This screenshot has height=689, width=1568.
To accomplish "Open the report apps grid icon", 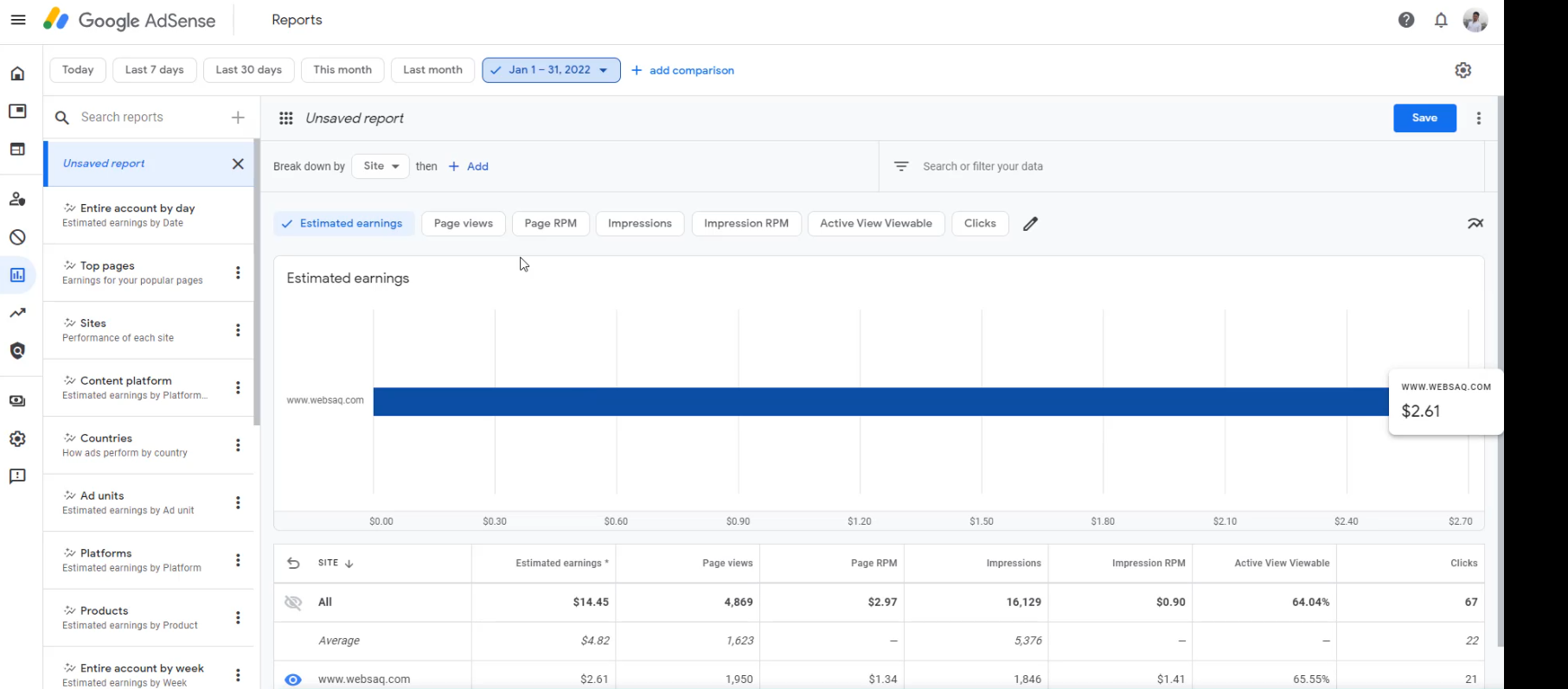I will [286, 118].
